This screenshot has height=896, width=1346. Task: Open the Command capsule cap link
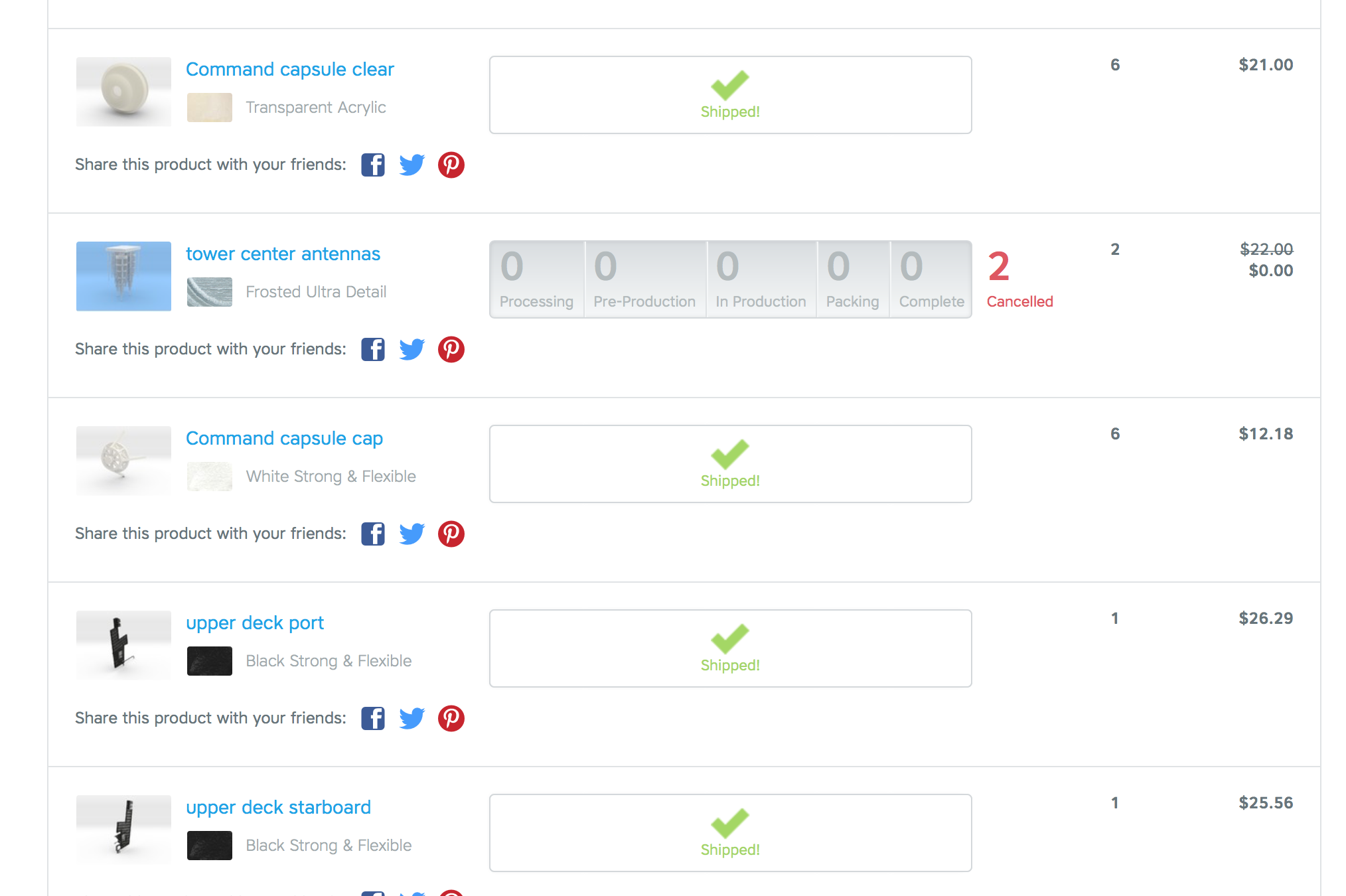pos(284,438)
